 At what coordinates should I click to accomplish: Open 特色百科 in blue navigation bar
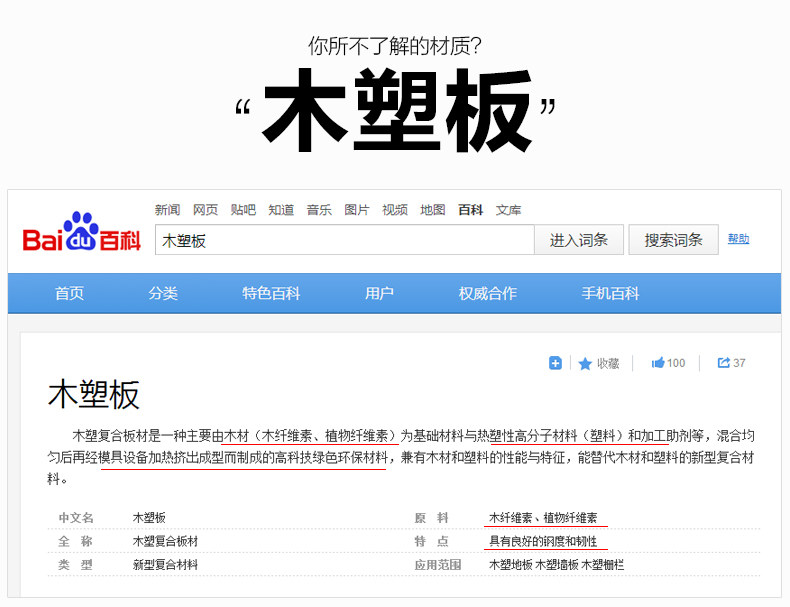(x=271, y=293)
